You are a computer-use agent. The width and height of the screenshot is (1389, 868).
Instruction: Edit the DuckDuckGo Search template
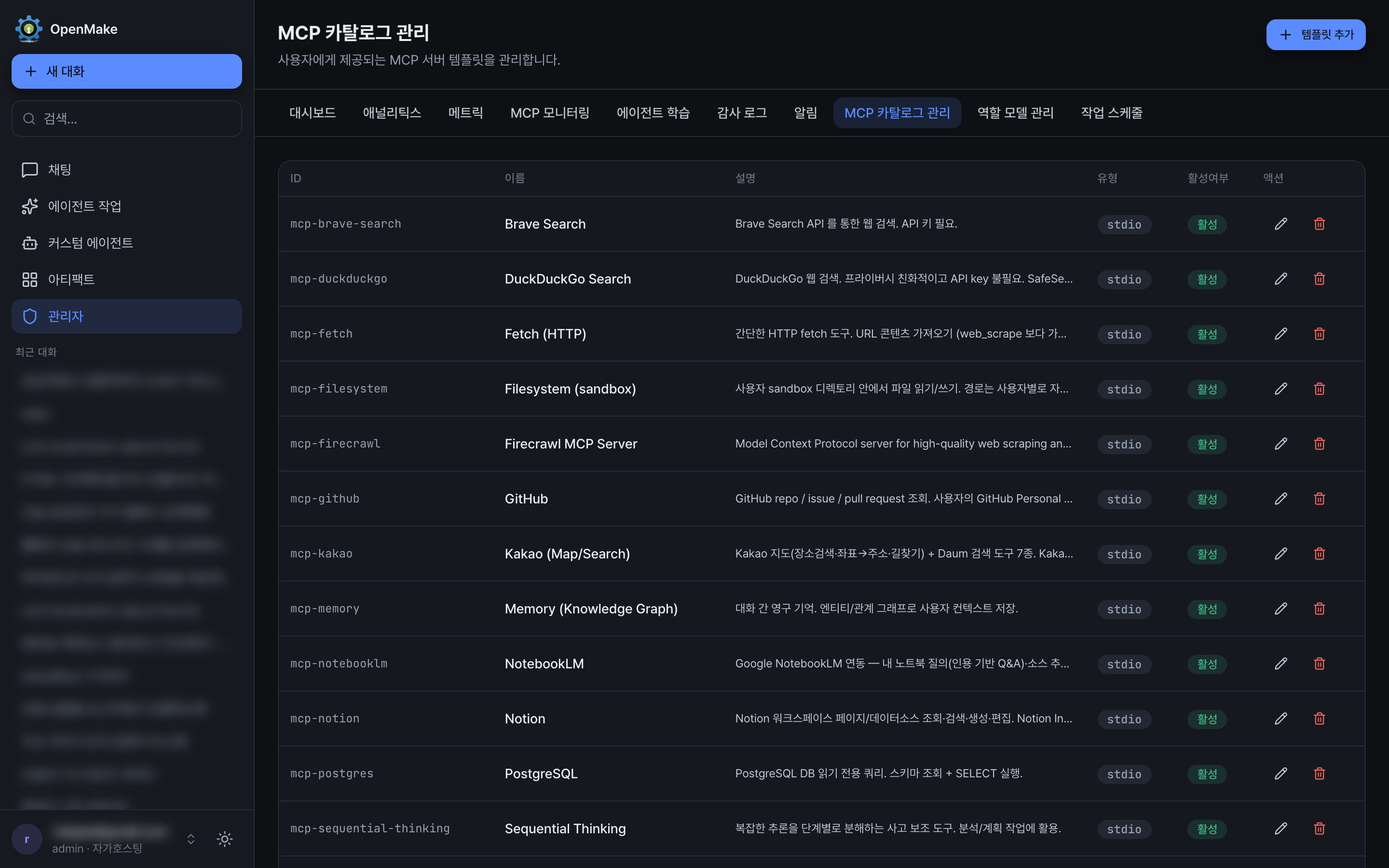coord(1280,279)
